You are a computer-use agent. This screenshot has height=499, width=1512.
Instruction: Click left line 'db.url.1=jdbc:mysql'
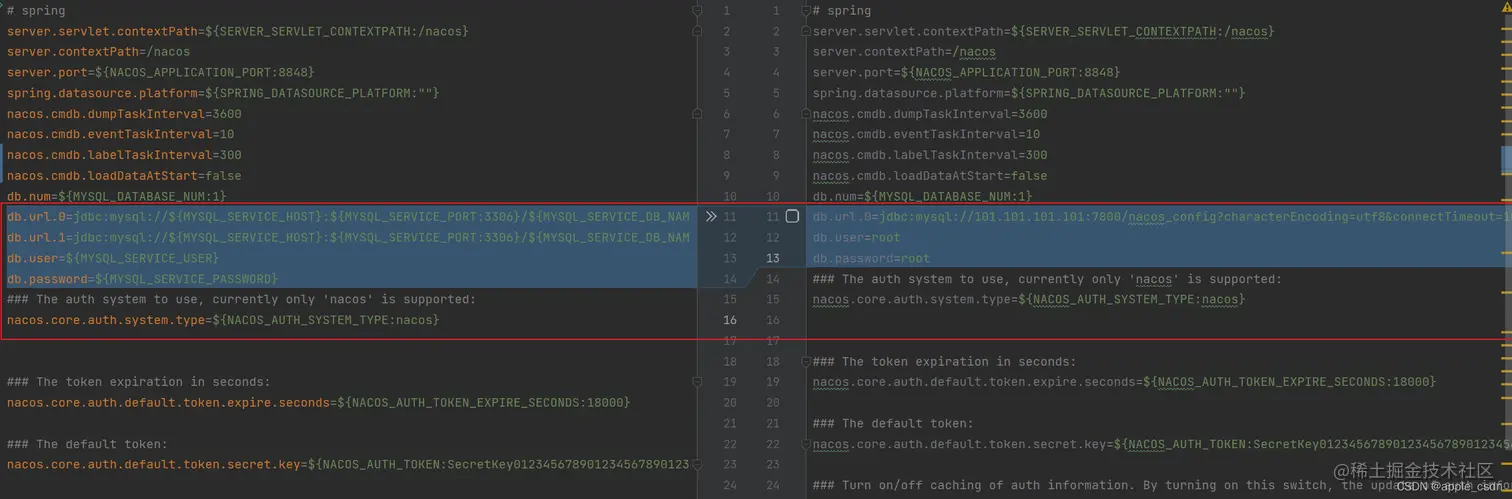tap(348, 237)
